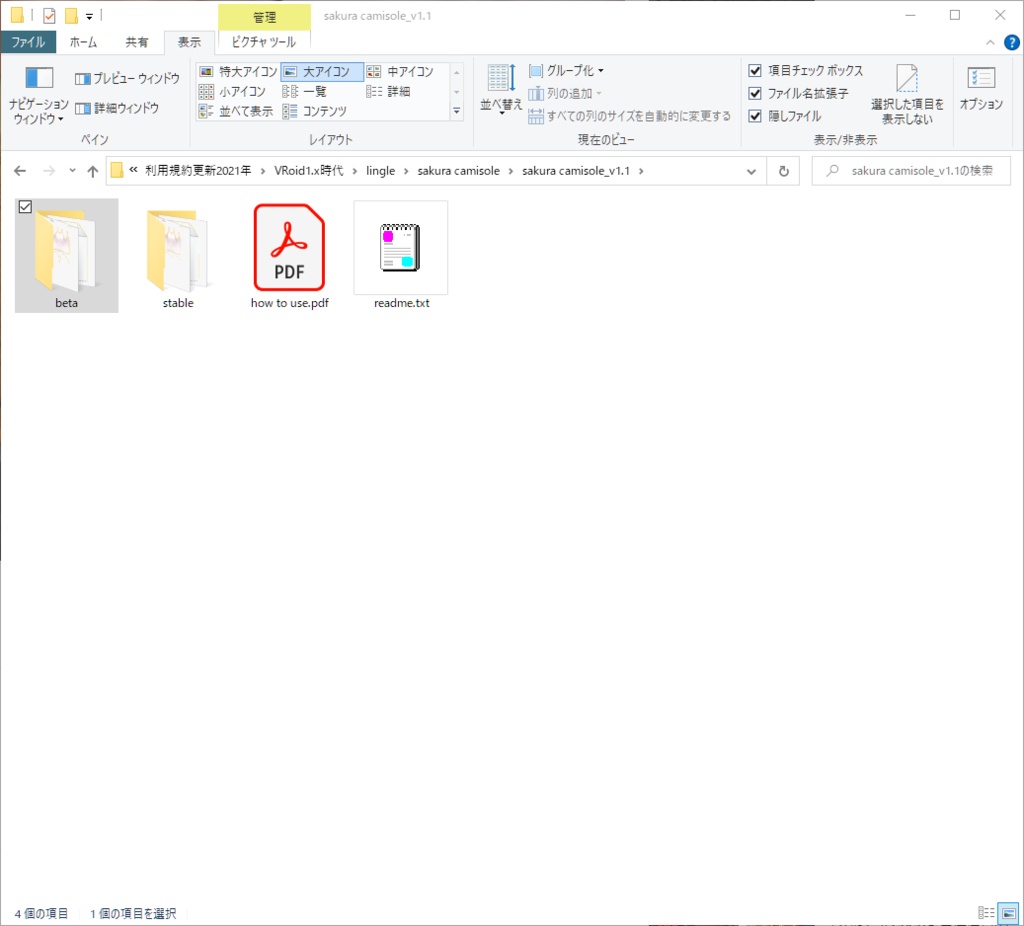Go up one folder level

click(93, 171)
